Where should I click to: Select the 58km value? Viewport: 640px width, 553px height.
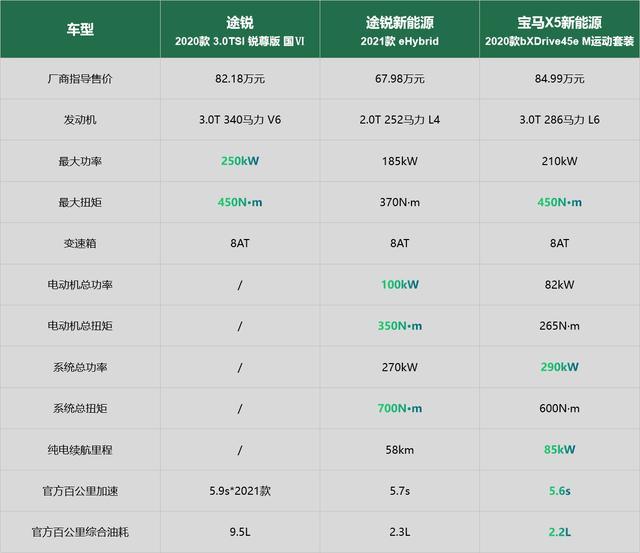(400, 450)
